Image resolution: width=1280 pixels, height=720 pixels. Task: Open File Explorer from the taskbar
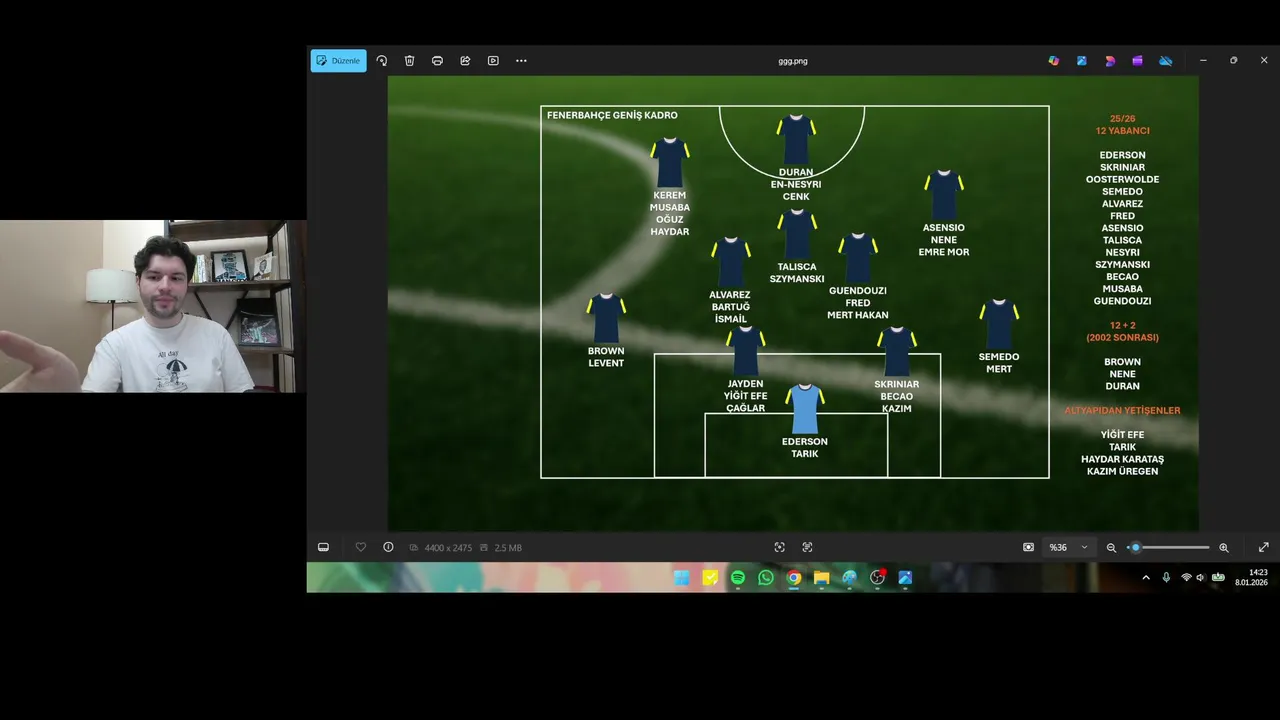821,577
